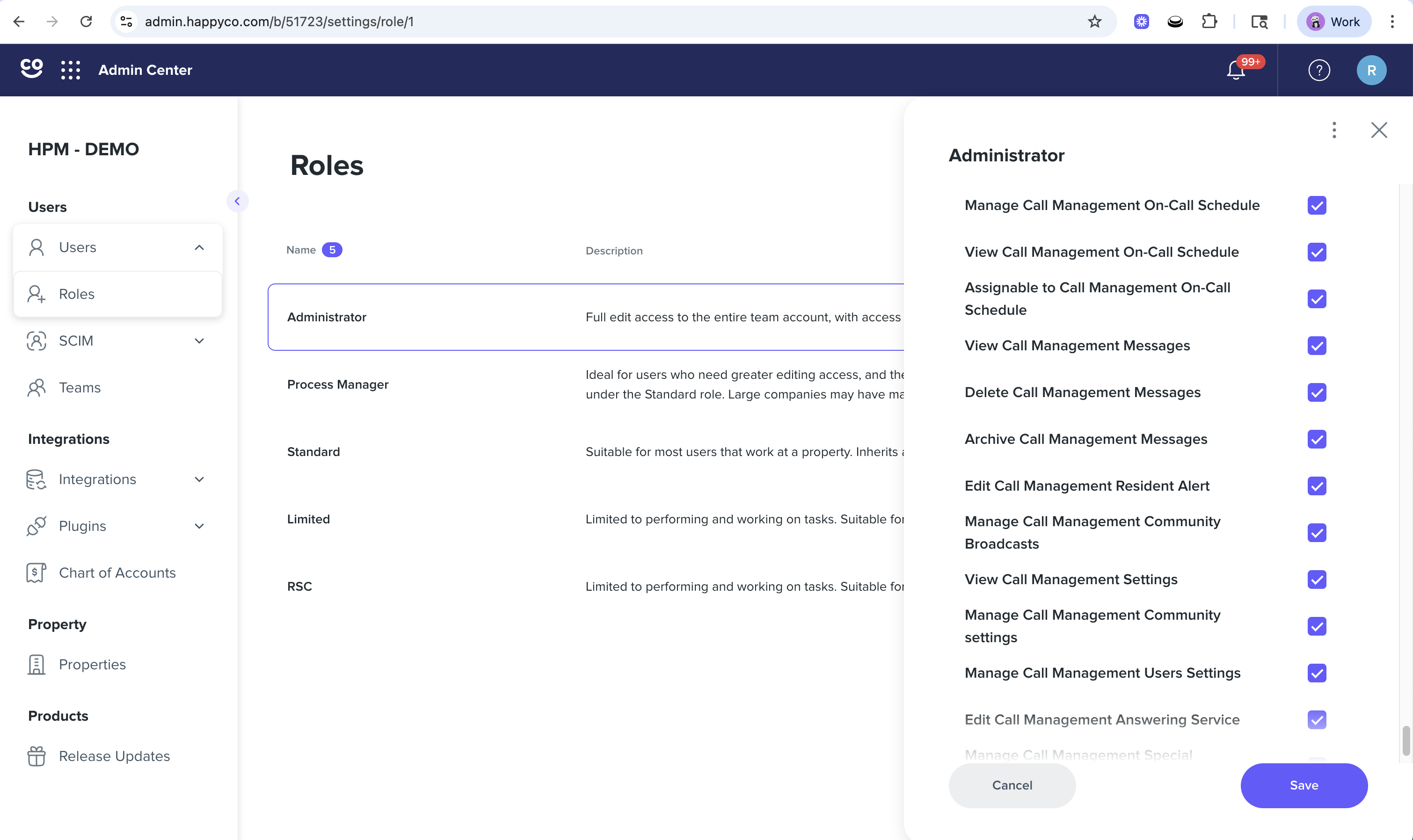The width and height of the screenshot is (1413, 840).
Task: Open the user avatar R menu
Action: pyautogui.click(x=1371, y=70)
